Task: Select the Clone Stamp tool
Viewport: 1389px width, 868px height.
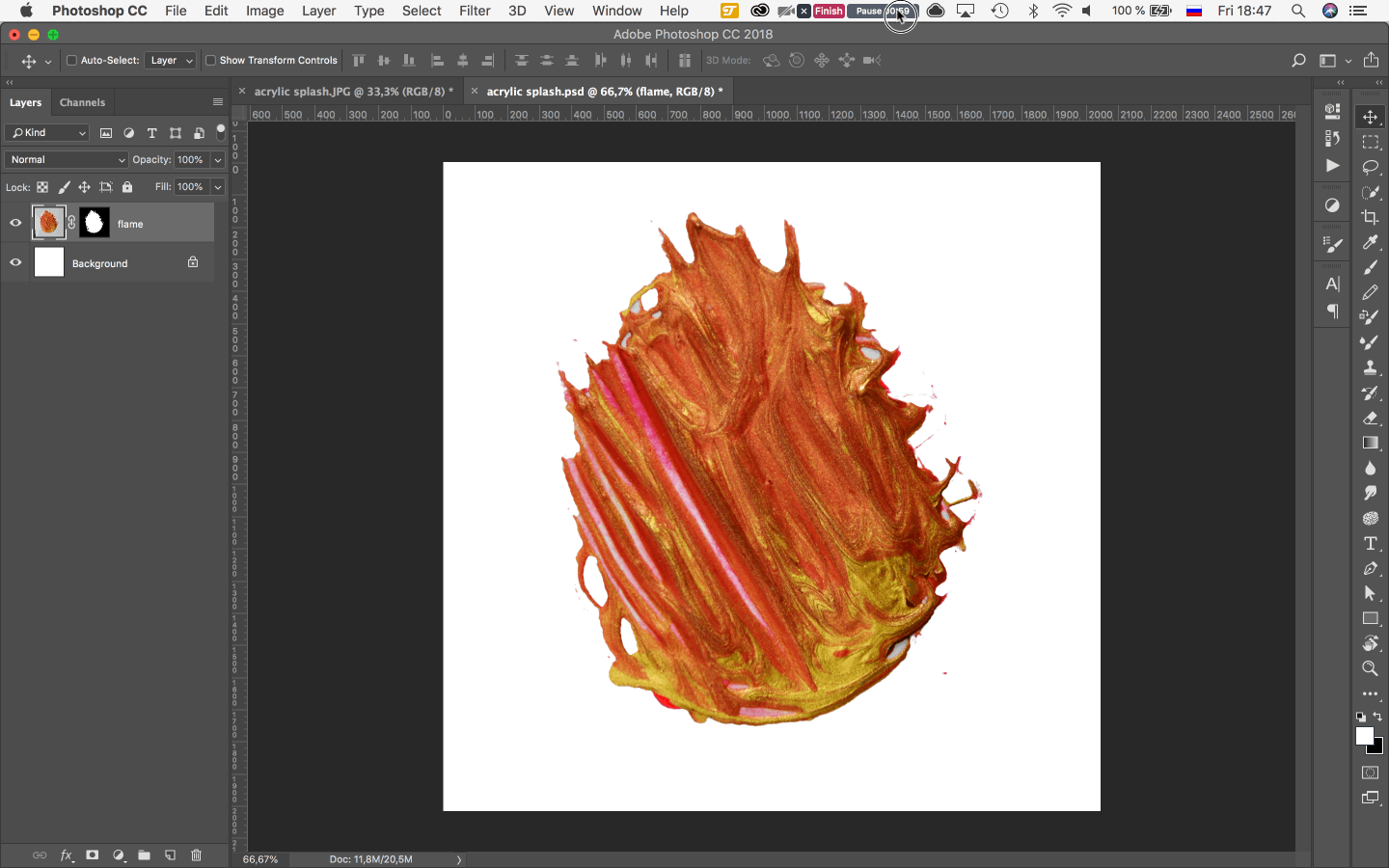Action: pyautogui.click(x=1370, y=367)
